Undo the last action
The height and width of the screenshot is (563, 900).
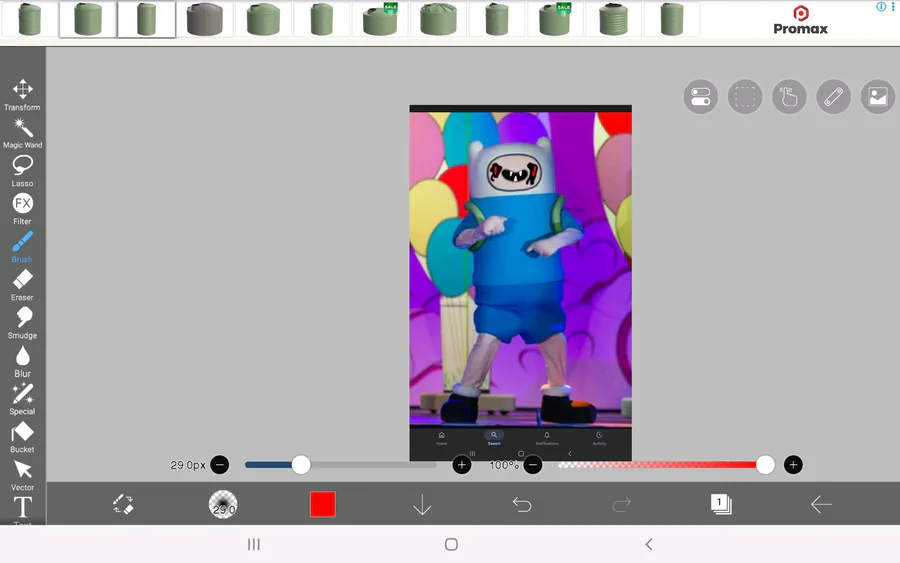522,504
